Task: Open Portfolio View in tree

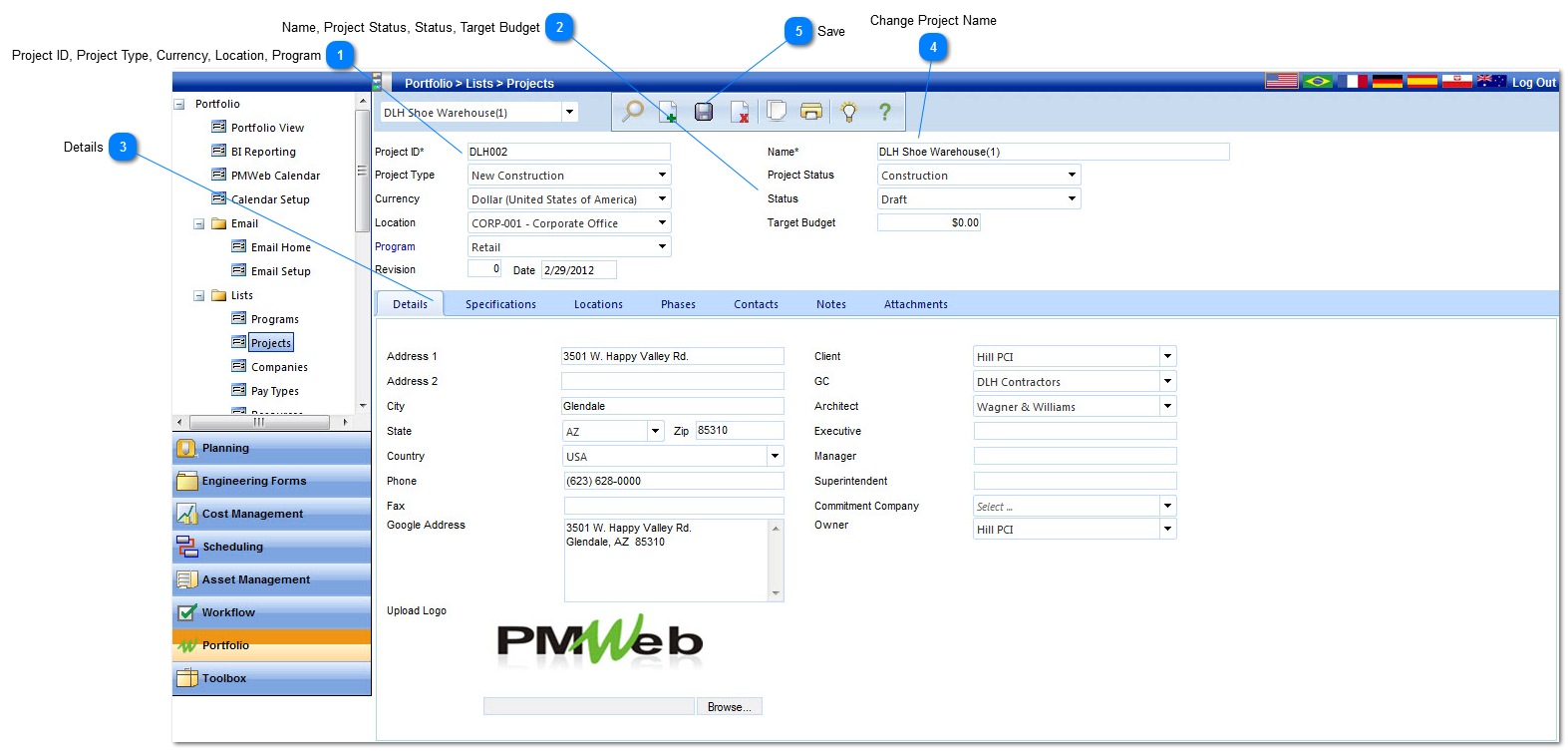Action: (267, 128)
